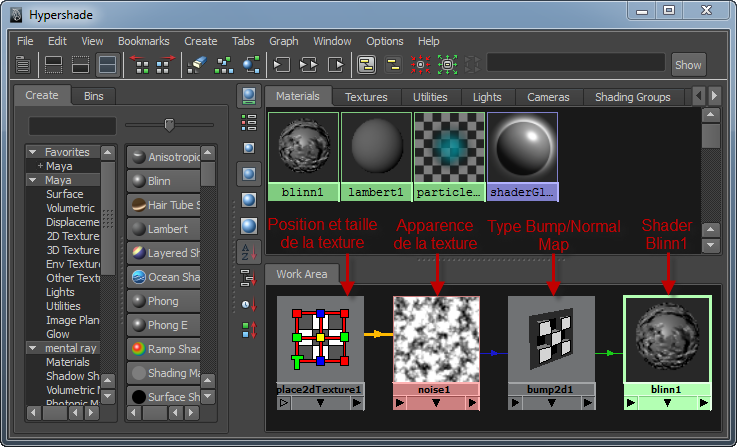Click the sort by name A-Z icon
The image size is (737, 447).
tap(248, 252)
